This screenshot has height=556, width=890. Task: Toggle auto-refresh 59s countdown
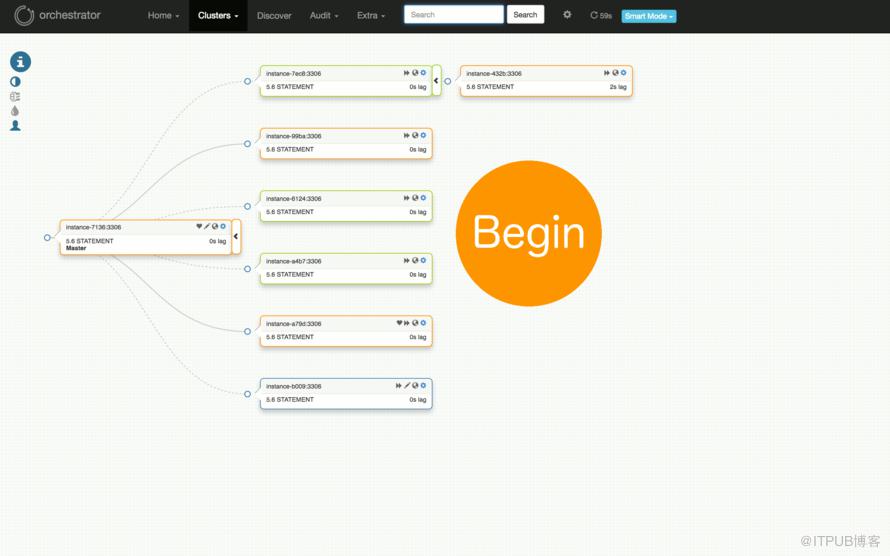[x=601, y=15]
